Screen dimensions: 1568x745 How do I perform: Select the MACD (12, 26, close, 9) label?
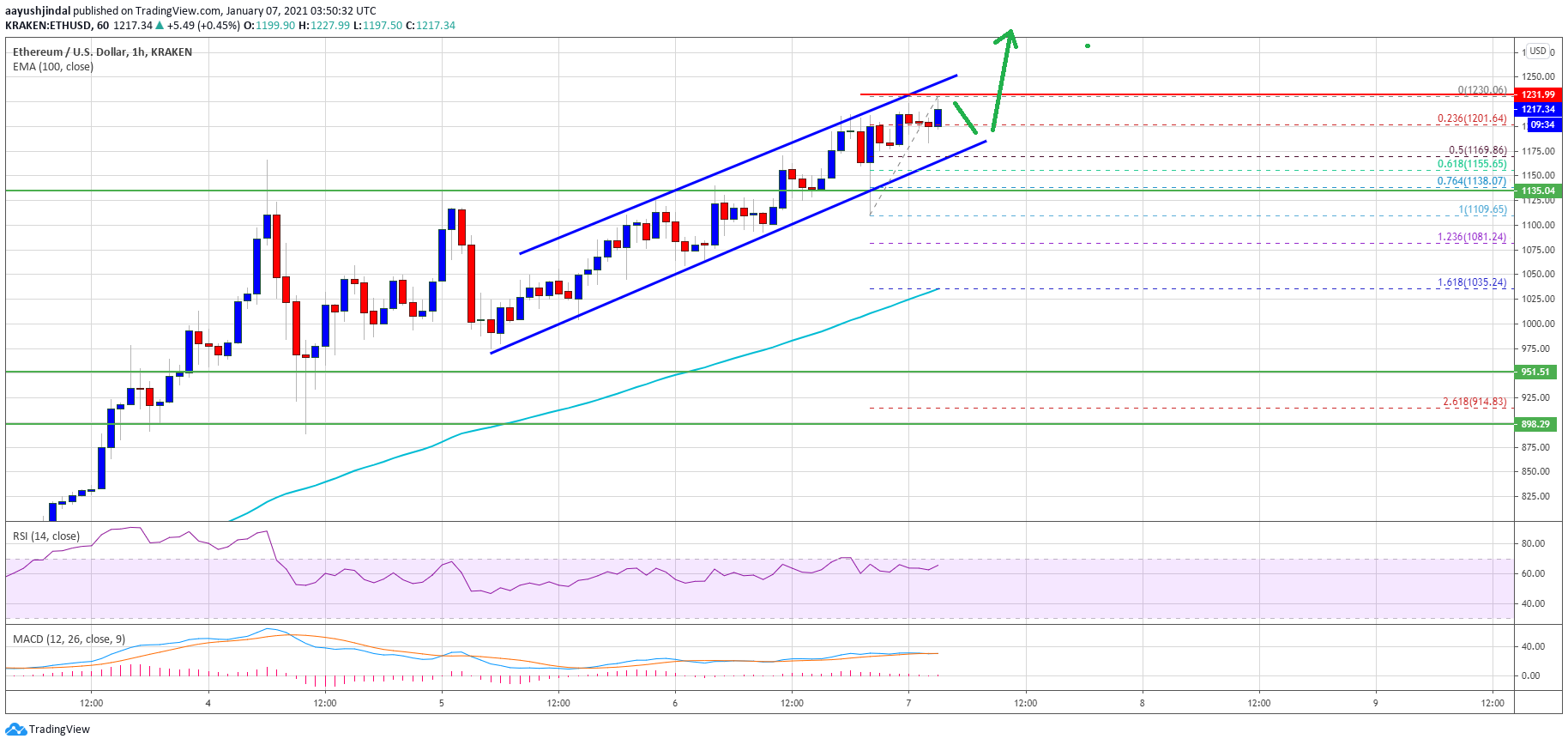pos(69,639)
